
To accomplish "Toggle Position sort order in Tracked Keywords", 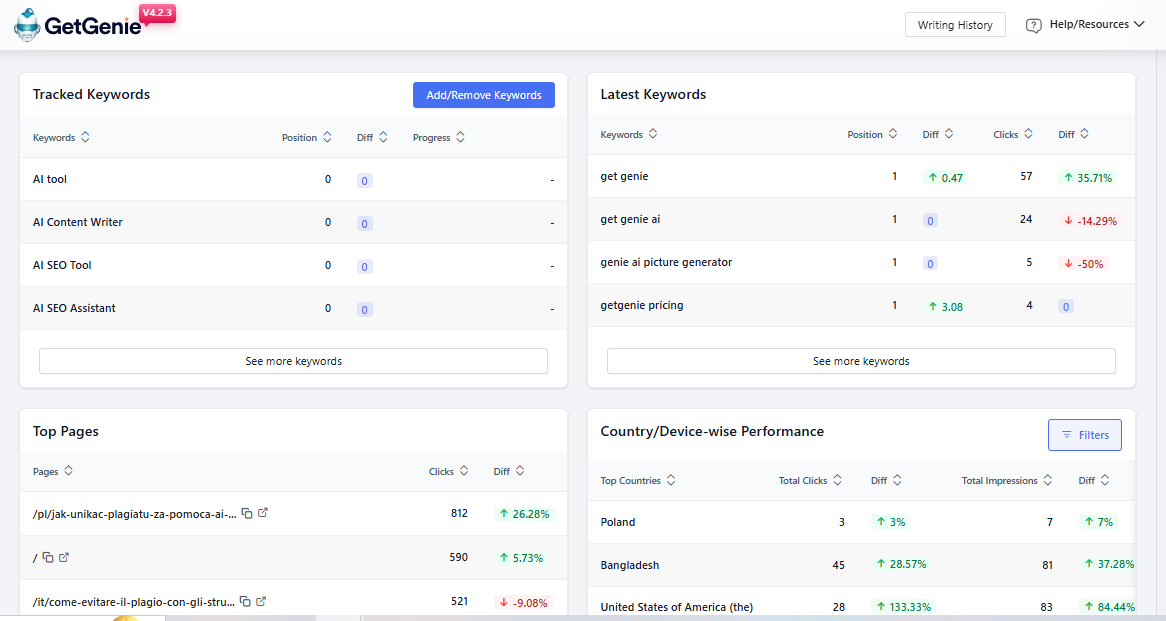I will pyautogui.click(x=328, y=137).
